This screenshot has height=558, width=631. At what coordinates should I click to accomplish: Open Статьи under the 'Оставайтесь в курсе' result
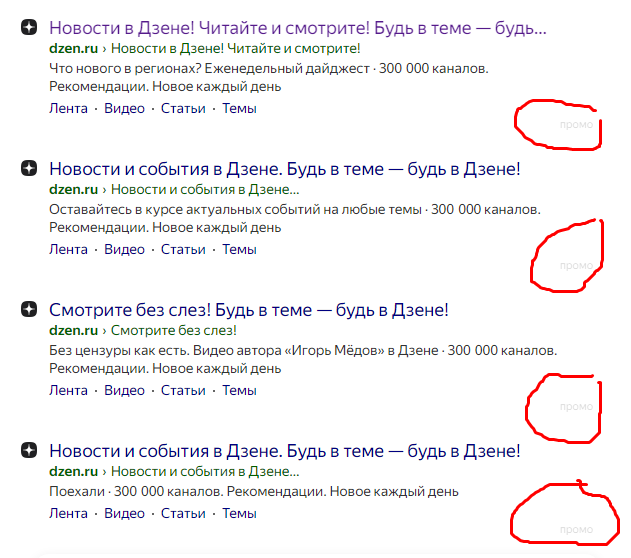(x=183, y=249)
